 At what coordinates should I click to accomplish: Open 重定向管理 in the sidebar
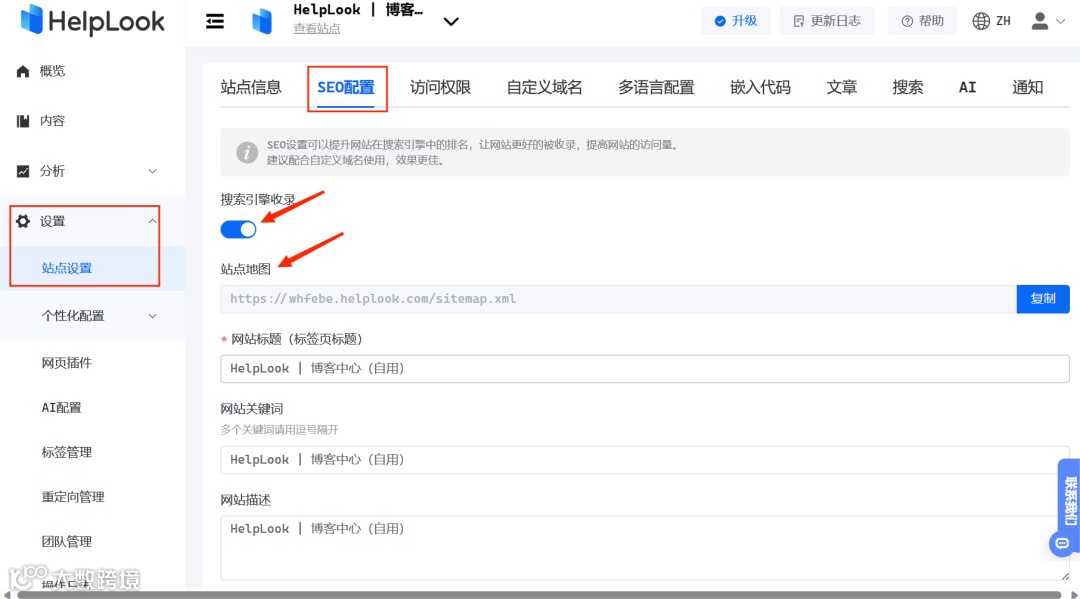[73, 497]
